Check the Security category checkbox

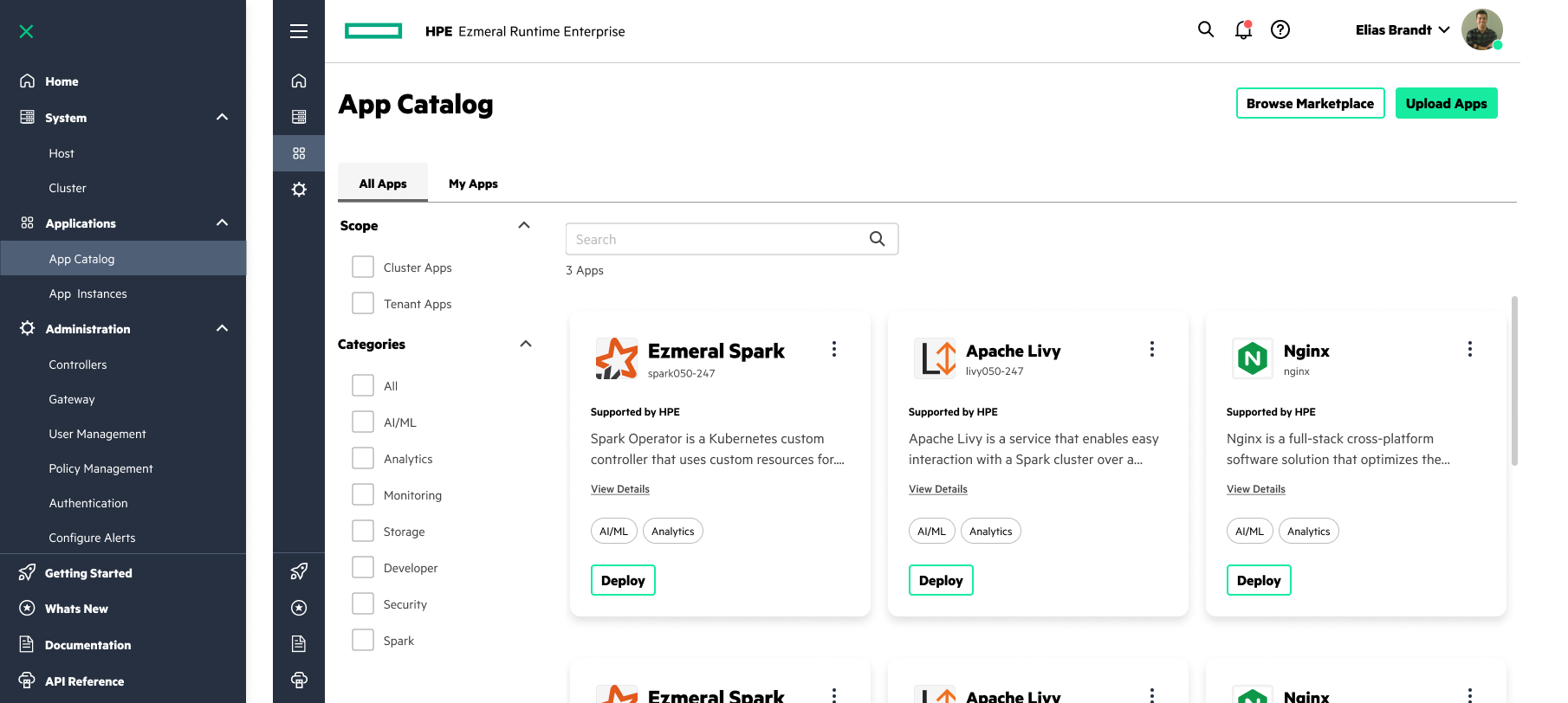[x=363, y=603]
